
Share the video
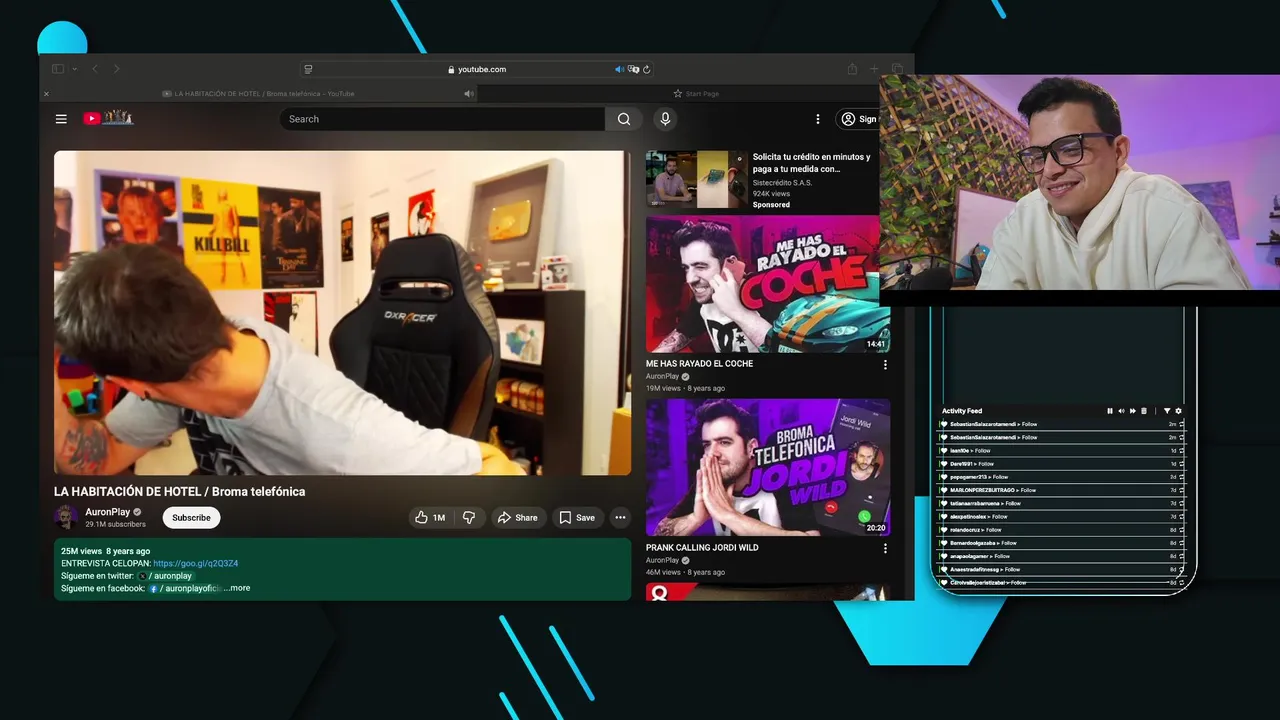click(x=518, y=517)
